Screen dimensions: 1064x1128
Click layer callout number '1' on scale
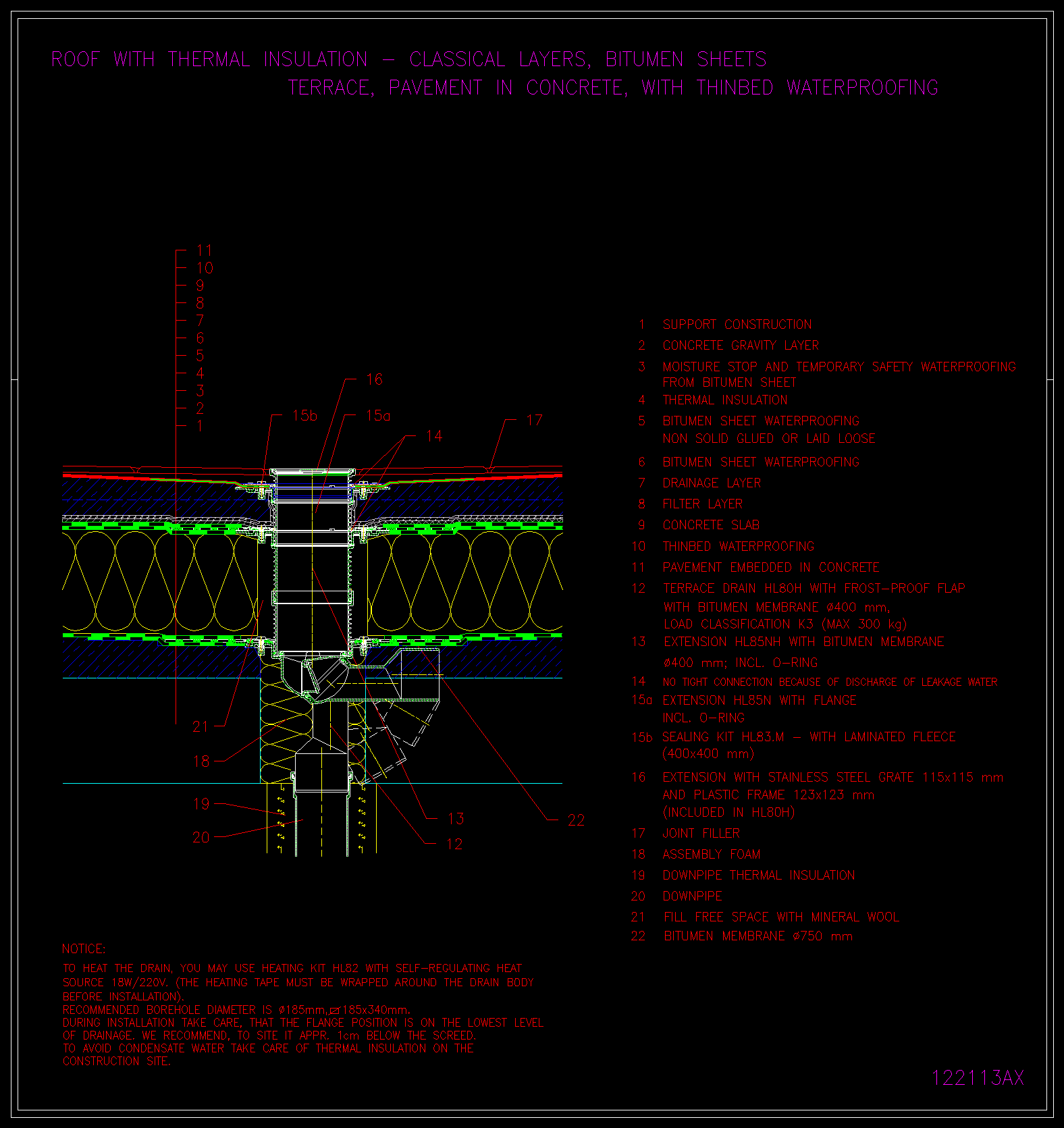point(200,426)
